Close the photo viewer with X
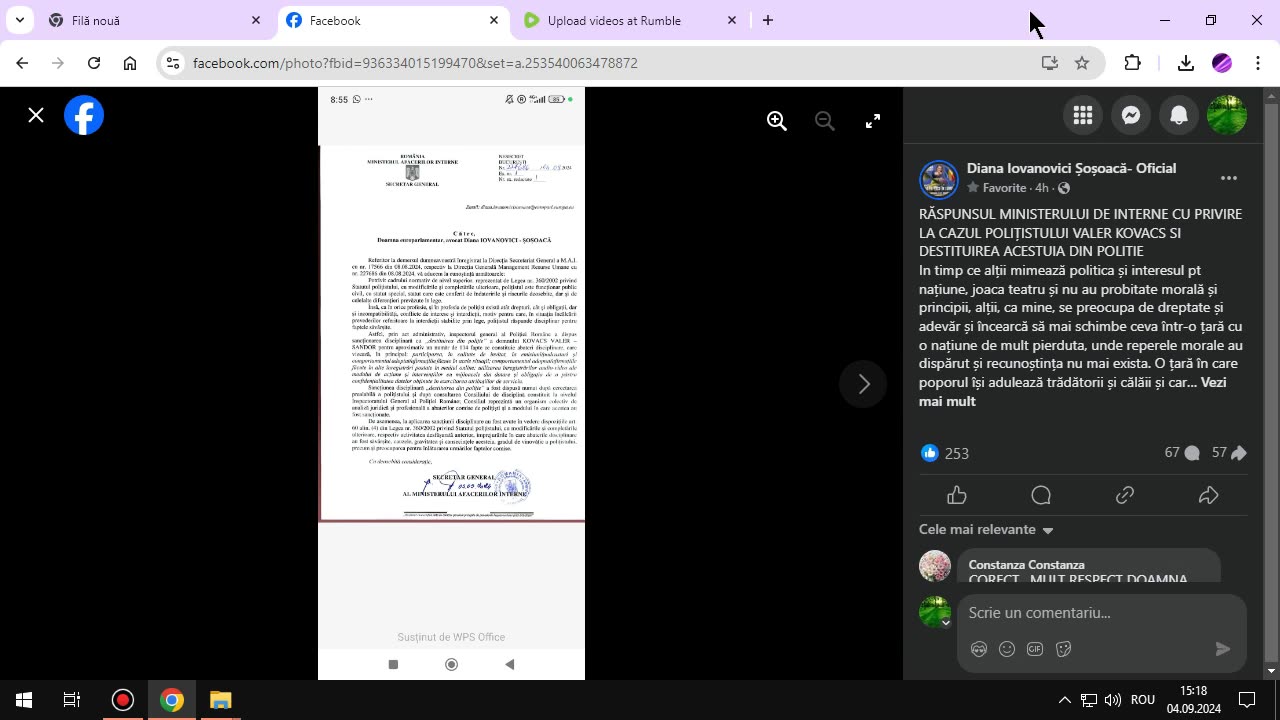This screenshot has height=720, width=1280. [36, 115]
